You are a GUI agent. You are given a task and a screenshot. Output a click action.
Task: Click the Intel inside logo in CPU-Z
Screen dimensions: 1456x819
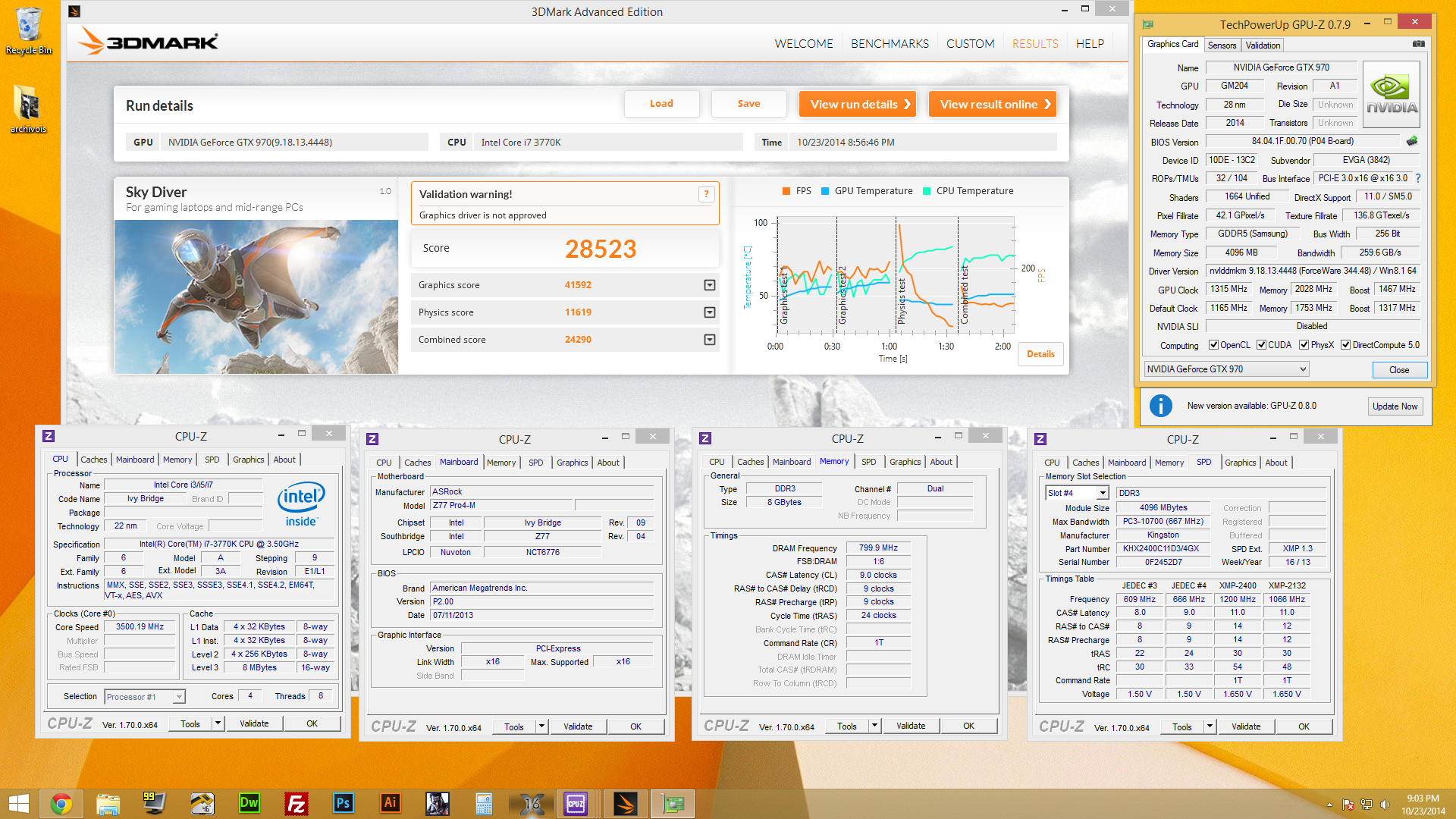(301, 504)
